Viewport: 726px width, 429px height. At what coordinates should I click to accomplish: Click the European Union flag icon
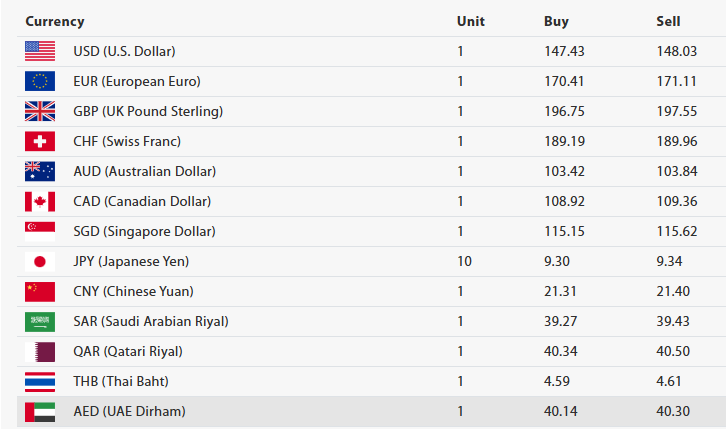coord(40,81)
